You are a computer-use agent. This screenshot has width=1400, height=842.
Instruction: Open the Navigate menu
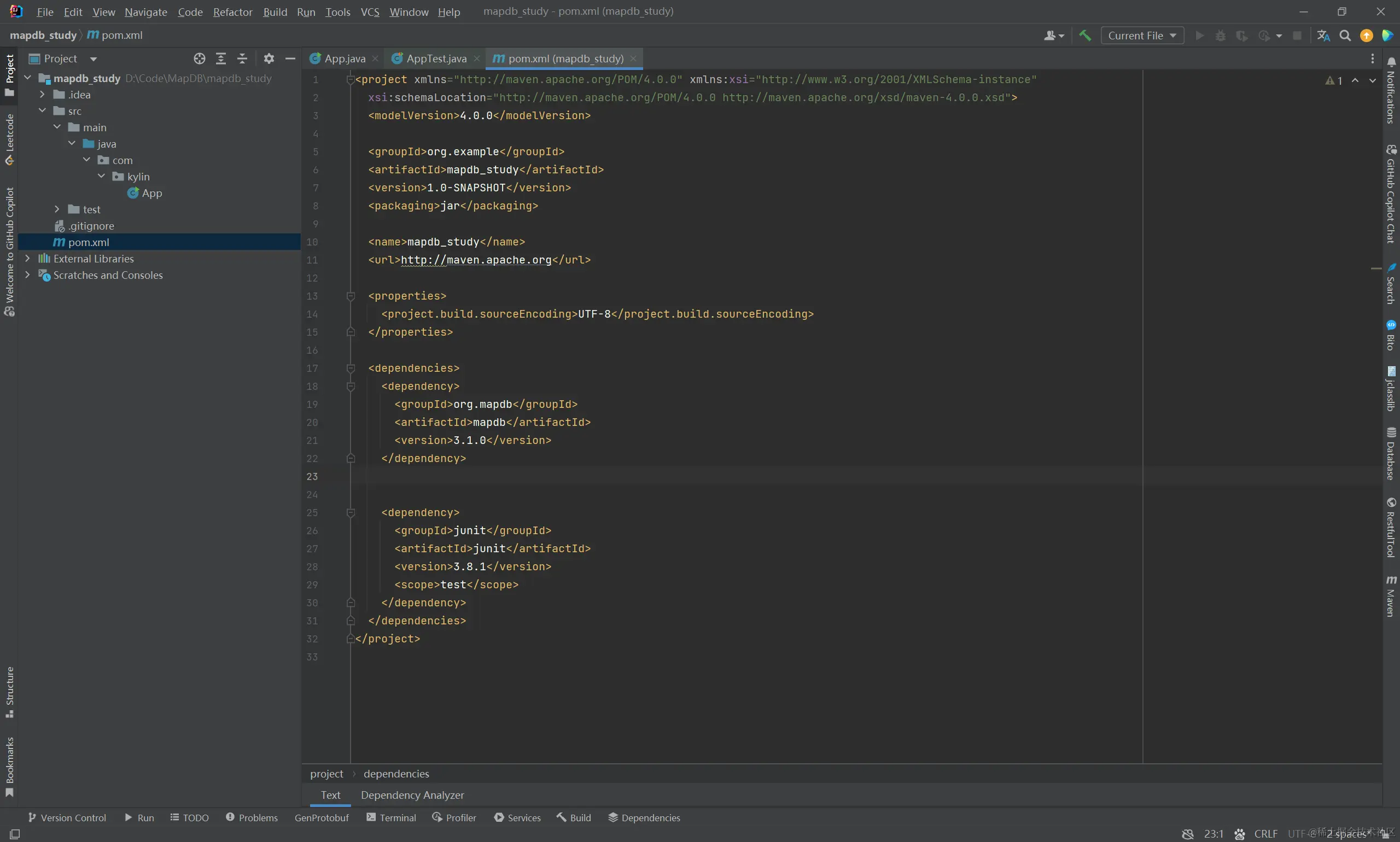pyautogui.click(x=146, y=12)
